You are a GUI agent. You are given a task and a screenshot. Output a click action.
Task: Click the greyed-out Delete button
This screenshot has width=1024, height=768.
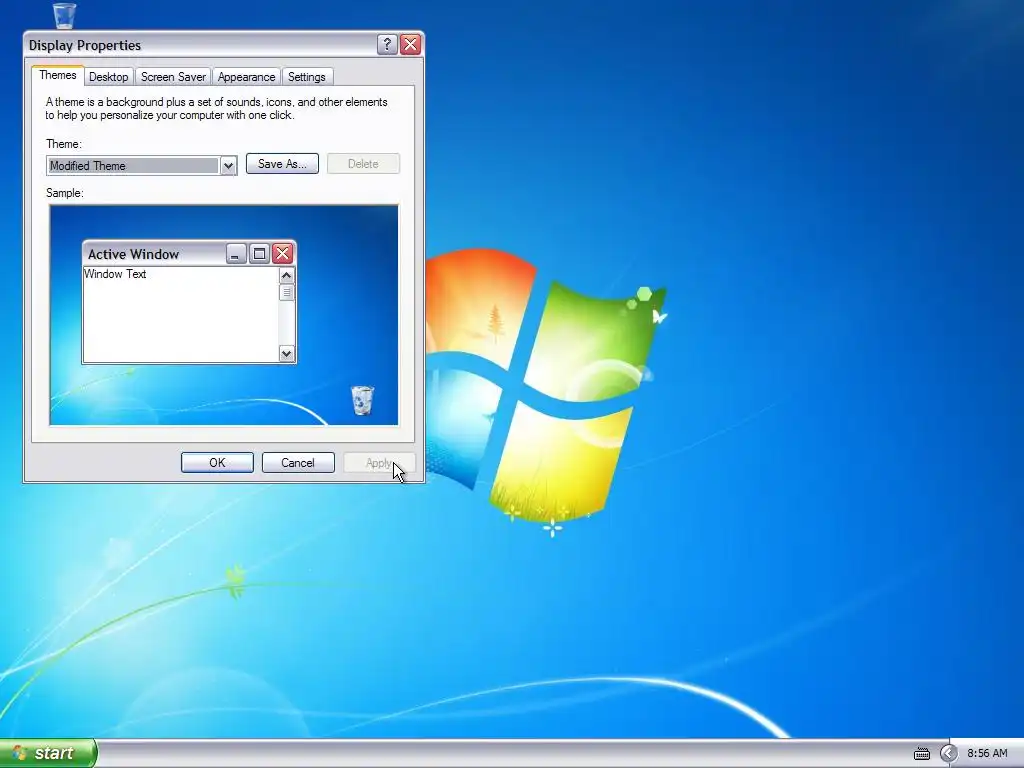coord(363,164)
